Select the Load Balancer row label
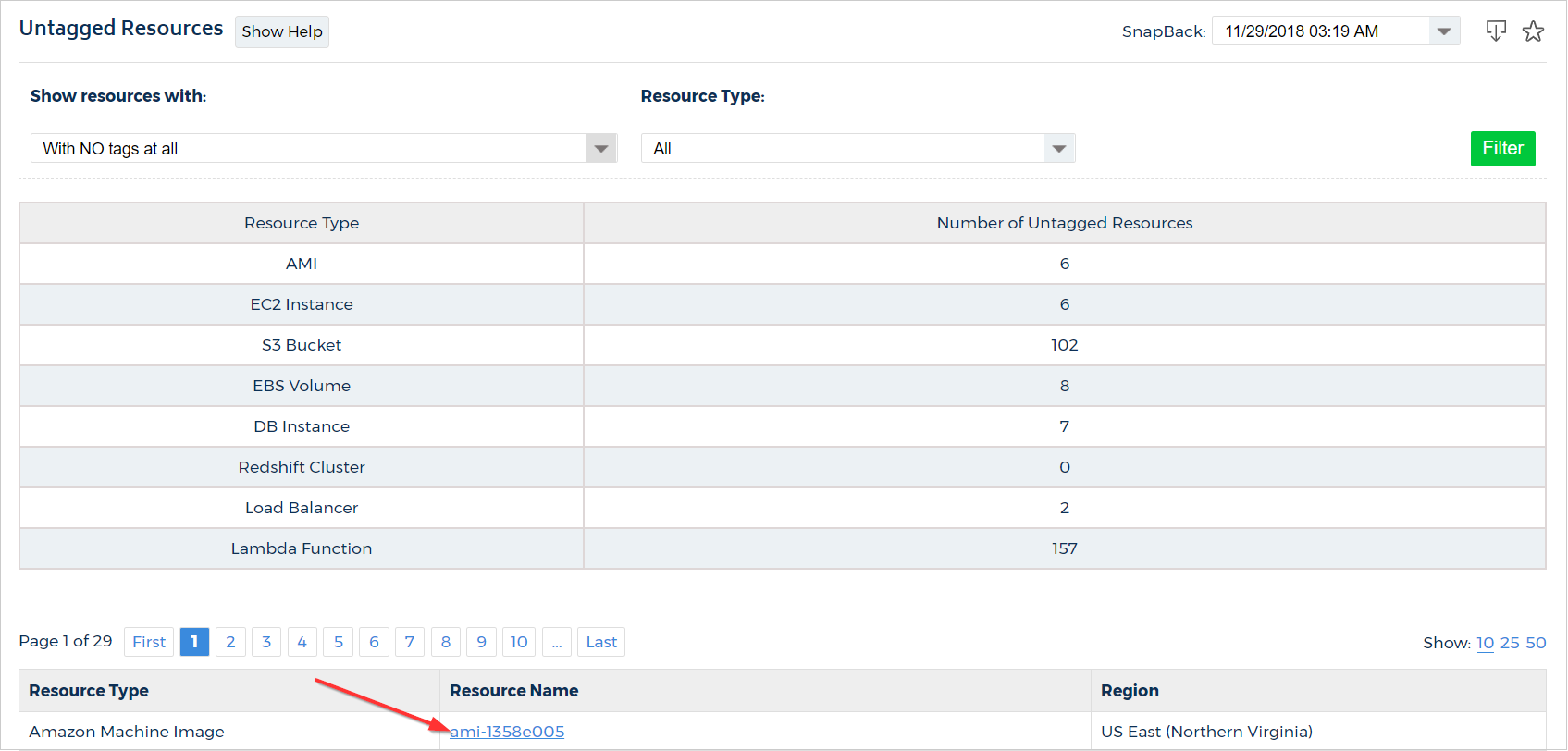The image size is (1568, 751). click(302, 508)
